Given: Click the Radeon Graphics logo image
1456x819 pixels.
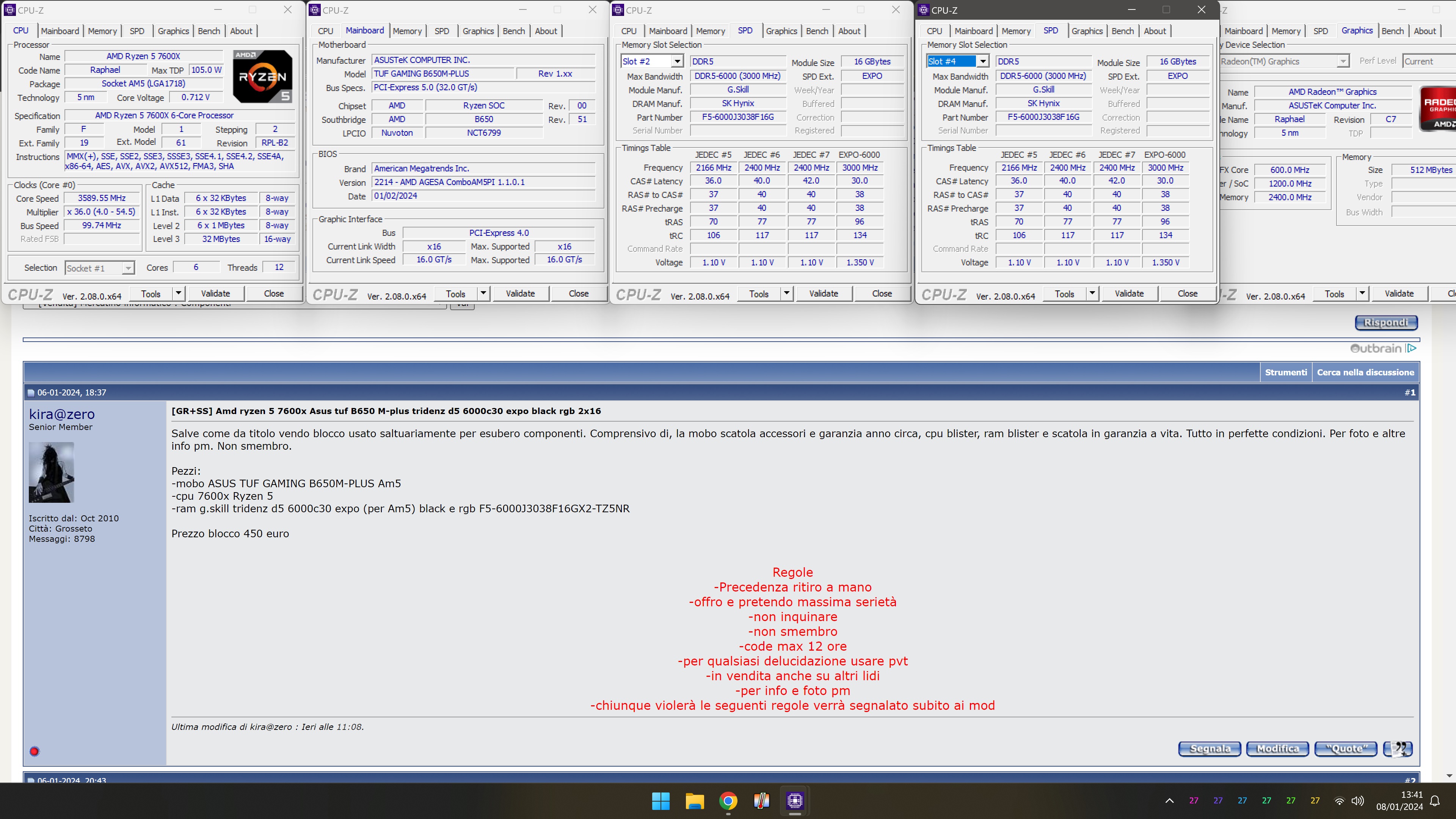Looking at the screenshot, I should point(1438,108).
